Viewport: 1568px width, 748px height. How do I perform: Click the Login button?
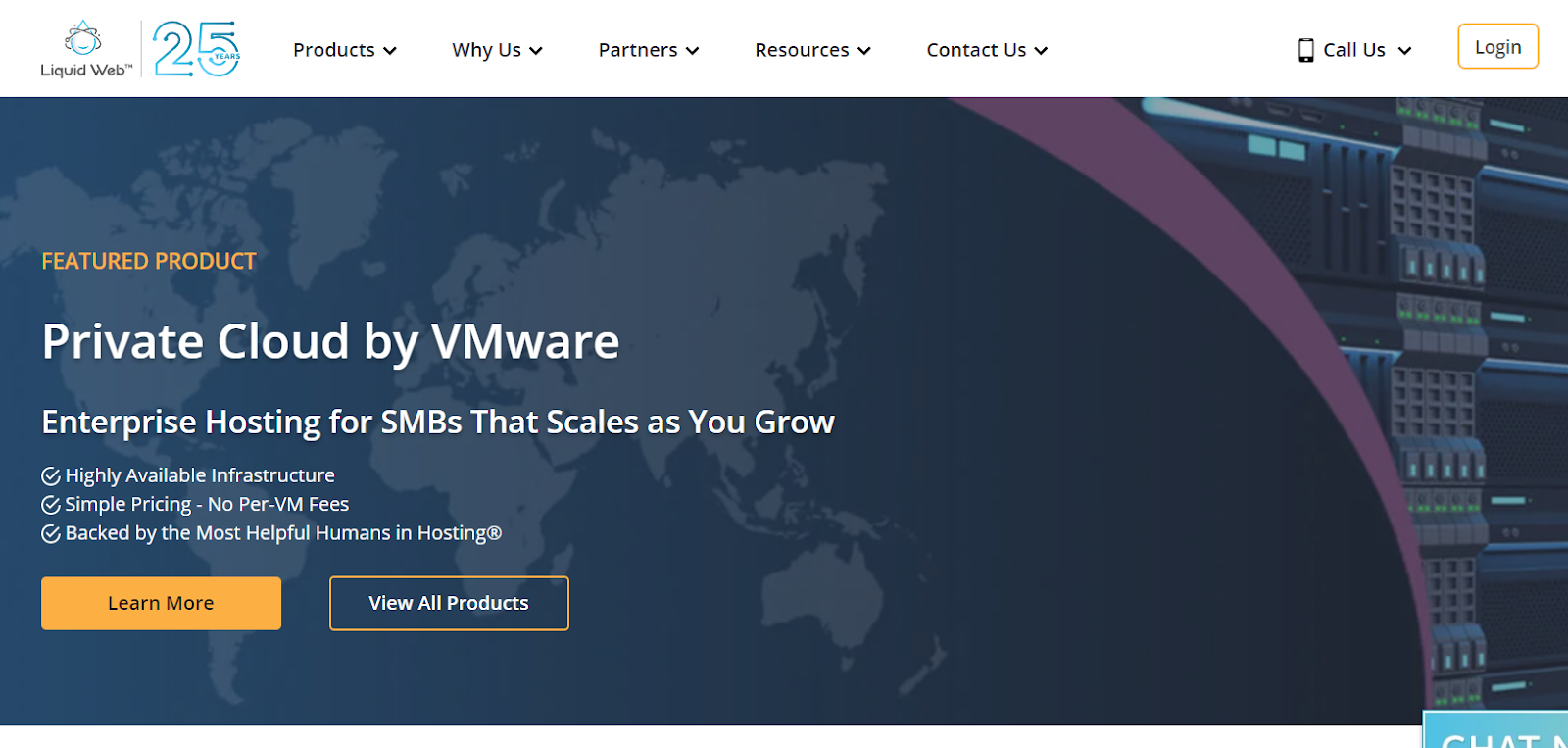pyautogui.click(x=1497, y=47)
